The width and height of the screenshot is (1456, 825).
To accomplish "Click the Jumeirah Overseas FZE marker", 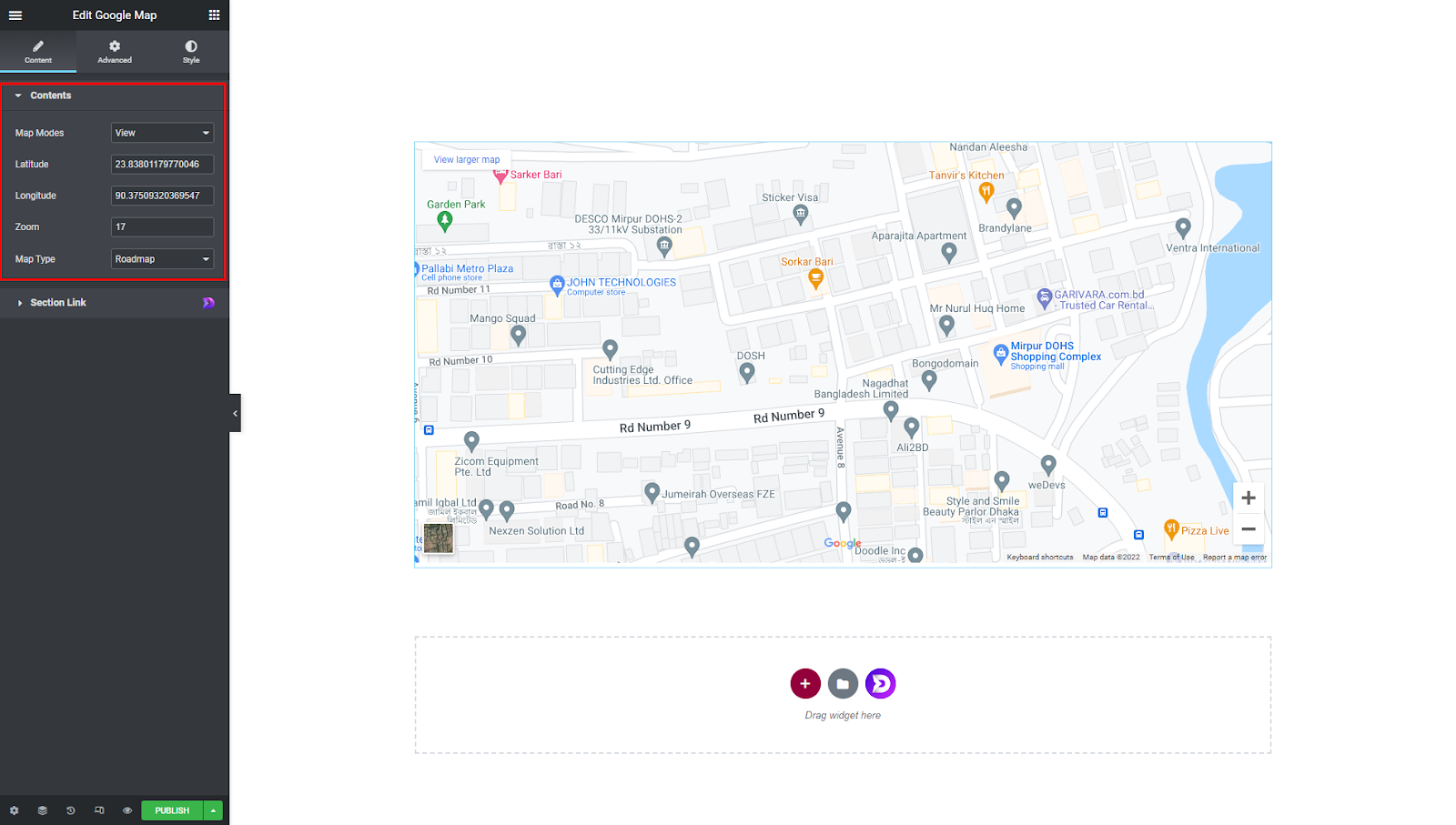I will [652, 492].
